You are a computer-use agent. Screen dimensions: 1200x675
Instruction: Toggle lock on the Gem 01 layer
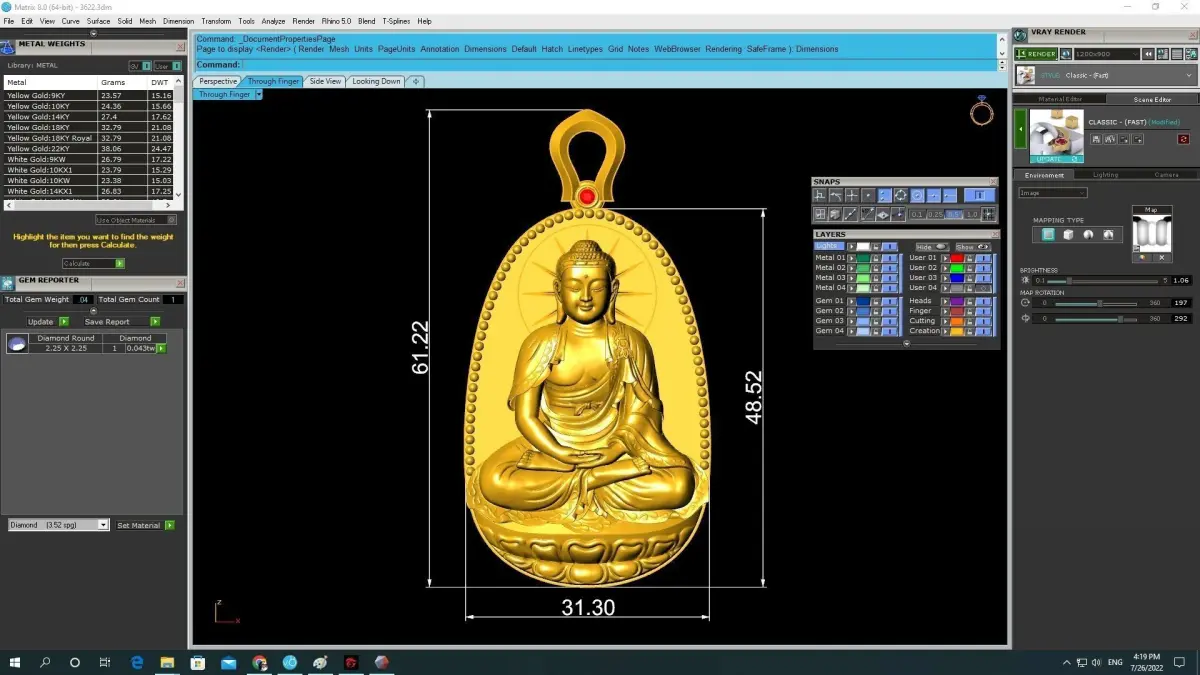(x=876, y=301)
